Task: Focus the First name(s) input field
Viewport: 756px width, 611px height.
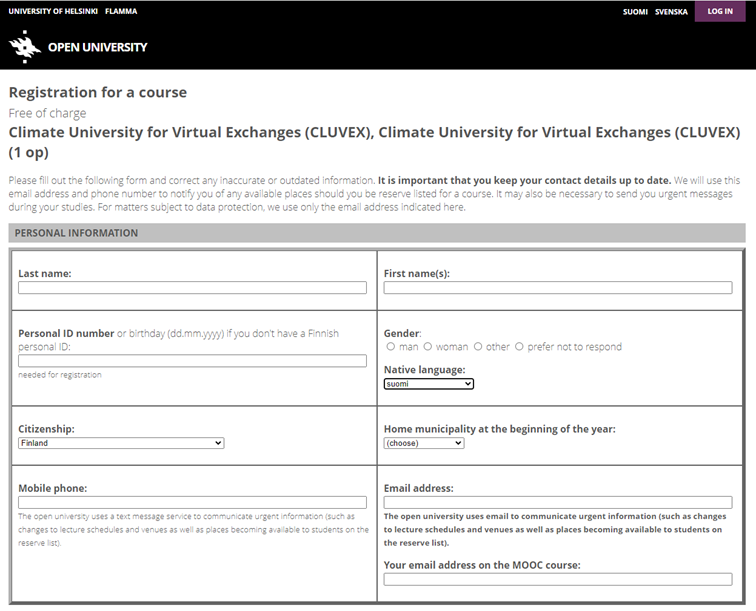Action: (557, 288)
